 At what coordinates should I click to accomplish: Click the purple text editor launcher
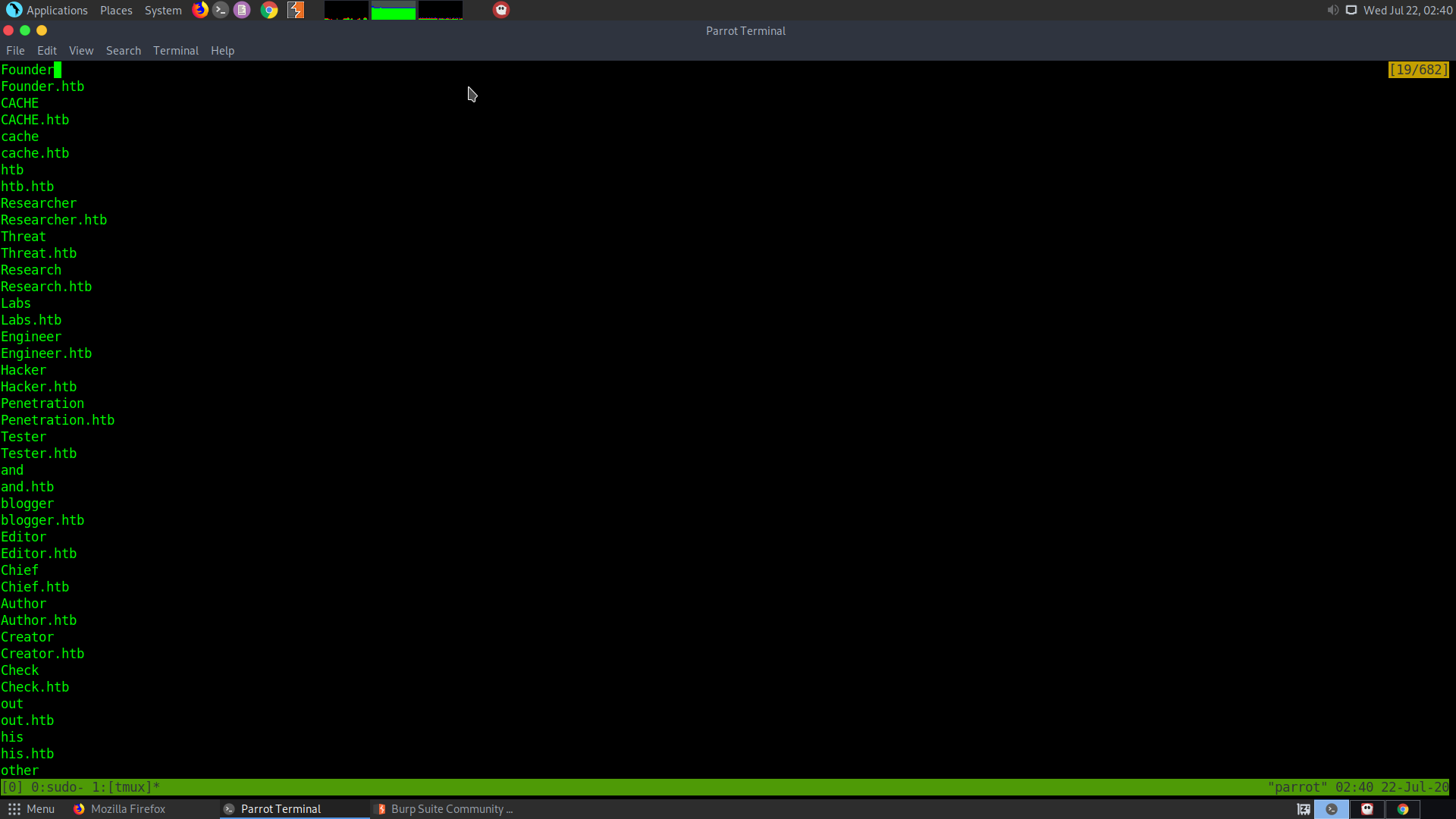coord(242,10)
